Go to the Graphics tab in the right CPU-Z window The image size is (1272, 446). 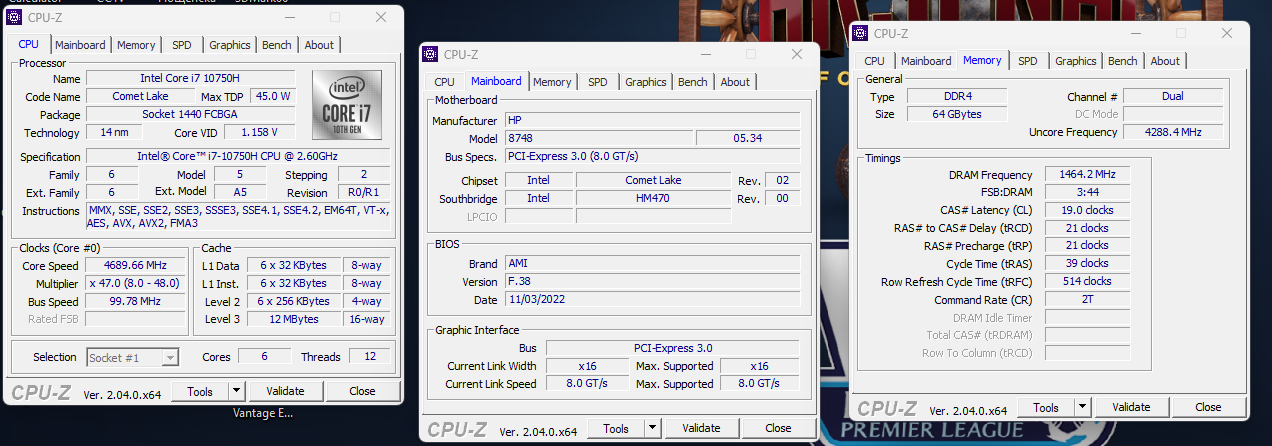pyautogui.click(x=1076, y=61)
